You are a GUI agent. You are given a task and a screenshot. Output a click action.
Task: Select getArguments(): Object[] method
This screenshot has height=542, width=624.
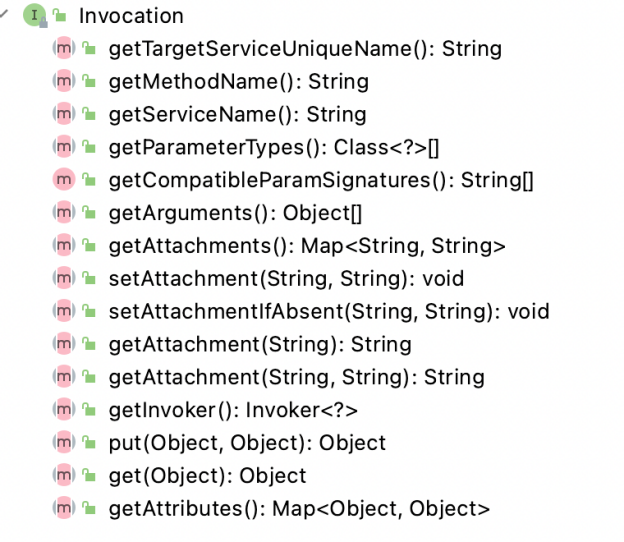235,213
